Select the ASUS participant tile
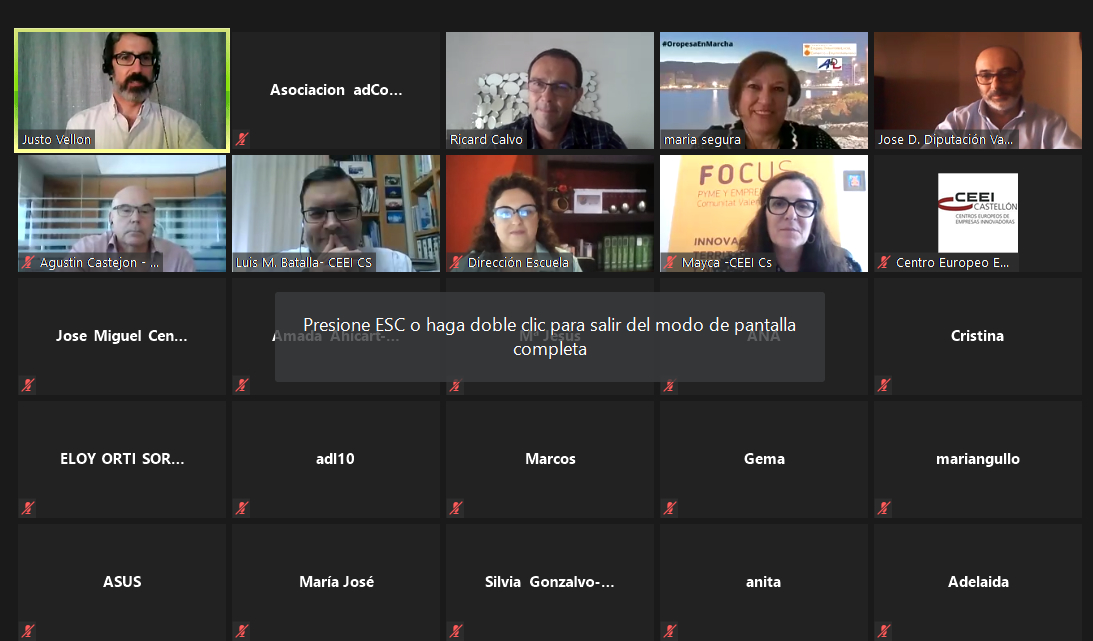Screen dimensions: 1093x641 [x=122, y=582]
